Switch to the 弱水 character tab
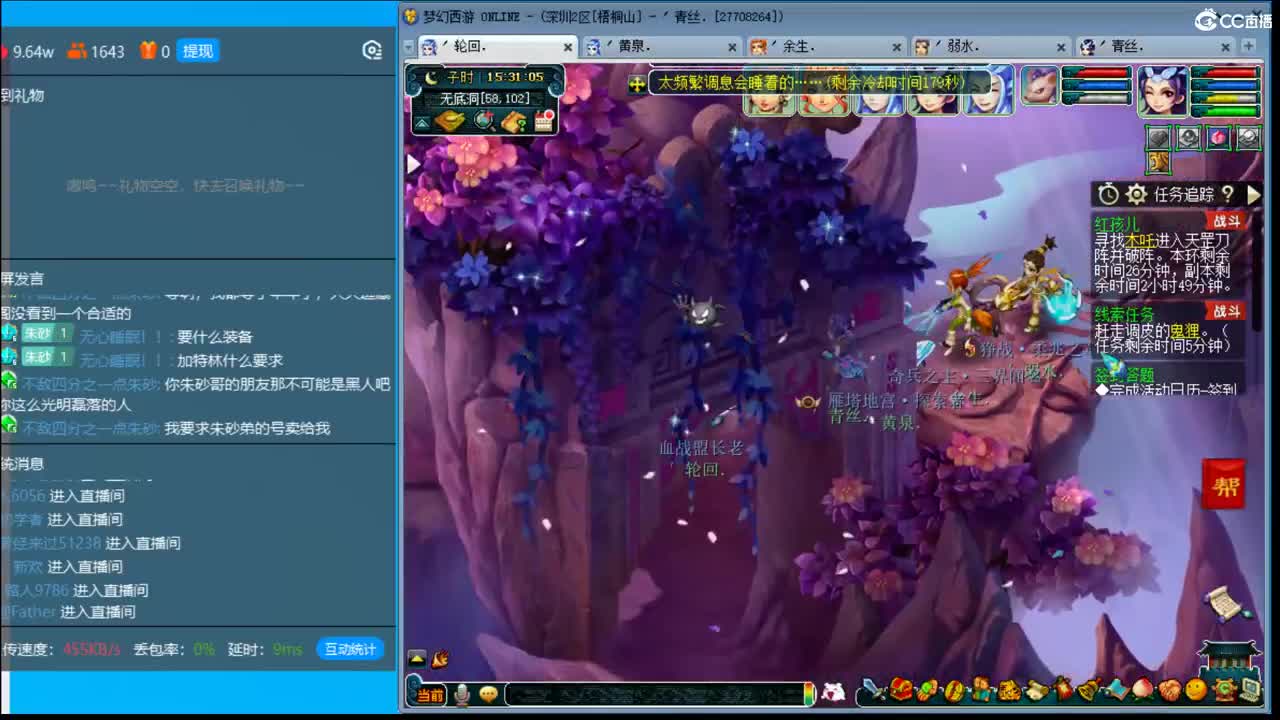Viewport: 1280px width, 720px height. click(992, 47)
